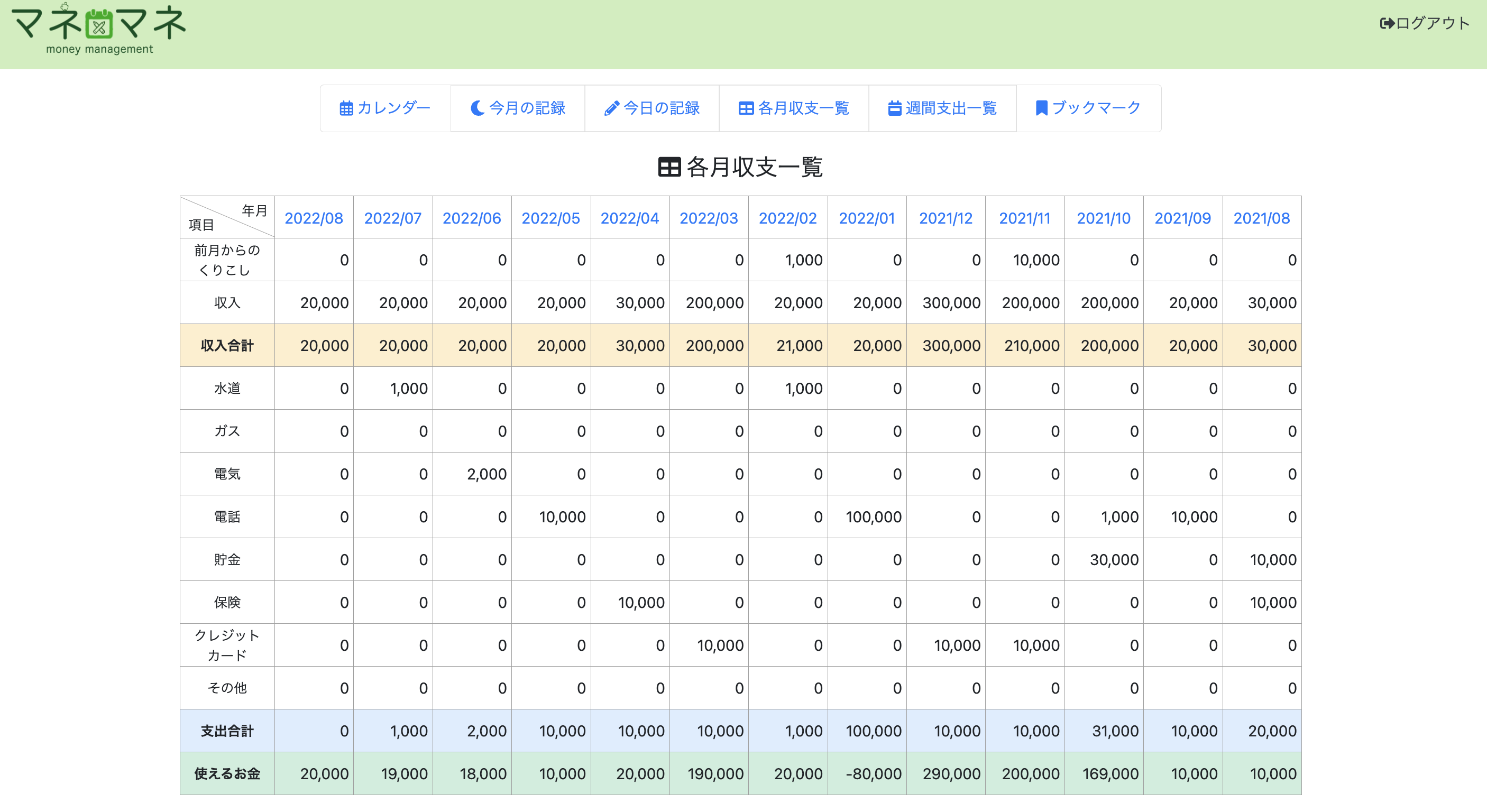Open the 週間支出一覧 tab
Image resolution: width=1487 pixels, height=812 pixels.
943,108
